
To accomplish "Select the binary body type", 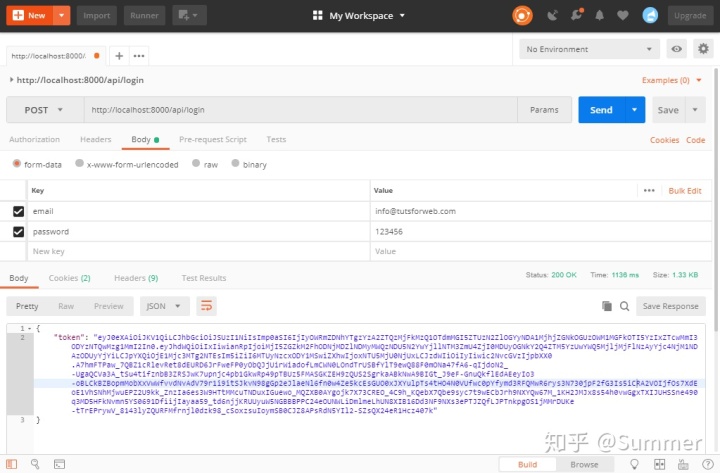I will tap(236, 164).
